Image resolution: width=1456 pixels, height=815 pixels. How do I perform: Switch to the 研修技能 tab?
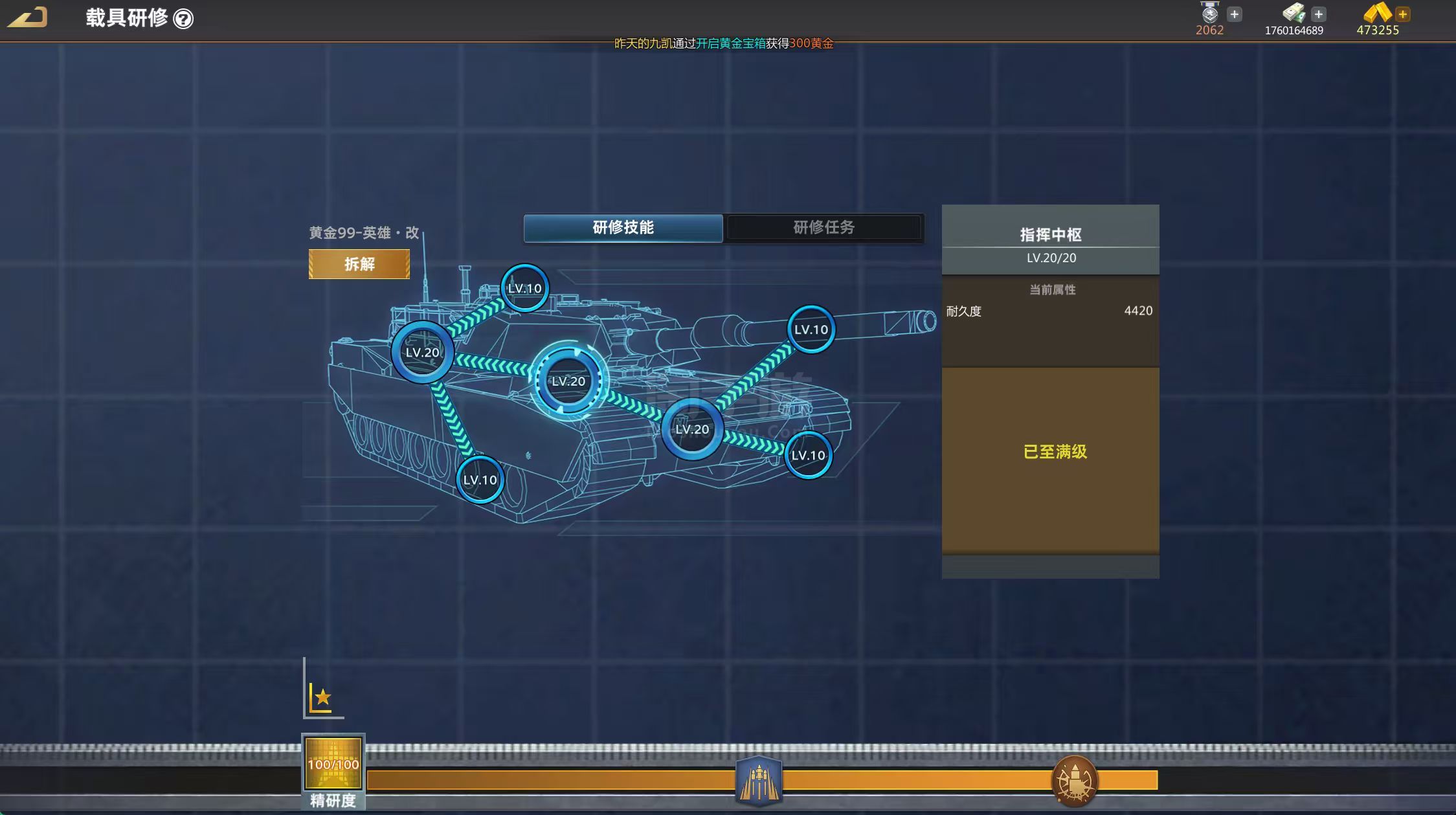pos(623,228)
